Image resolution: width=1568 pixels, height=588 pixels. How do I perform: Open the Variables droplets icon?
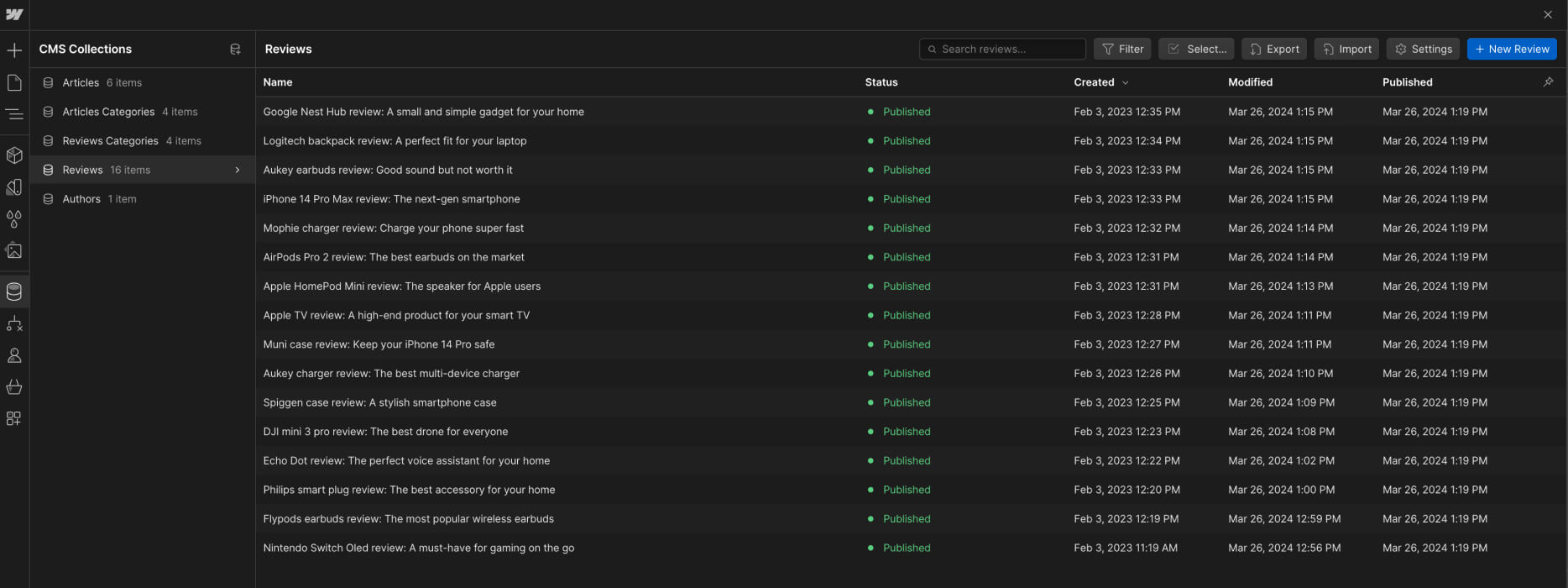[14, 218]
